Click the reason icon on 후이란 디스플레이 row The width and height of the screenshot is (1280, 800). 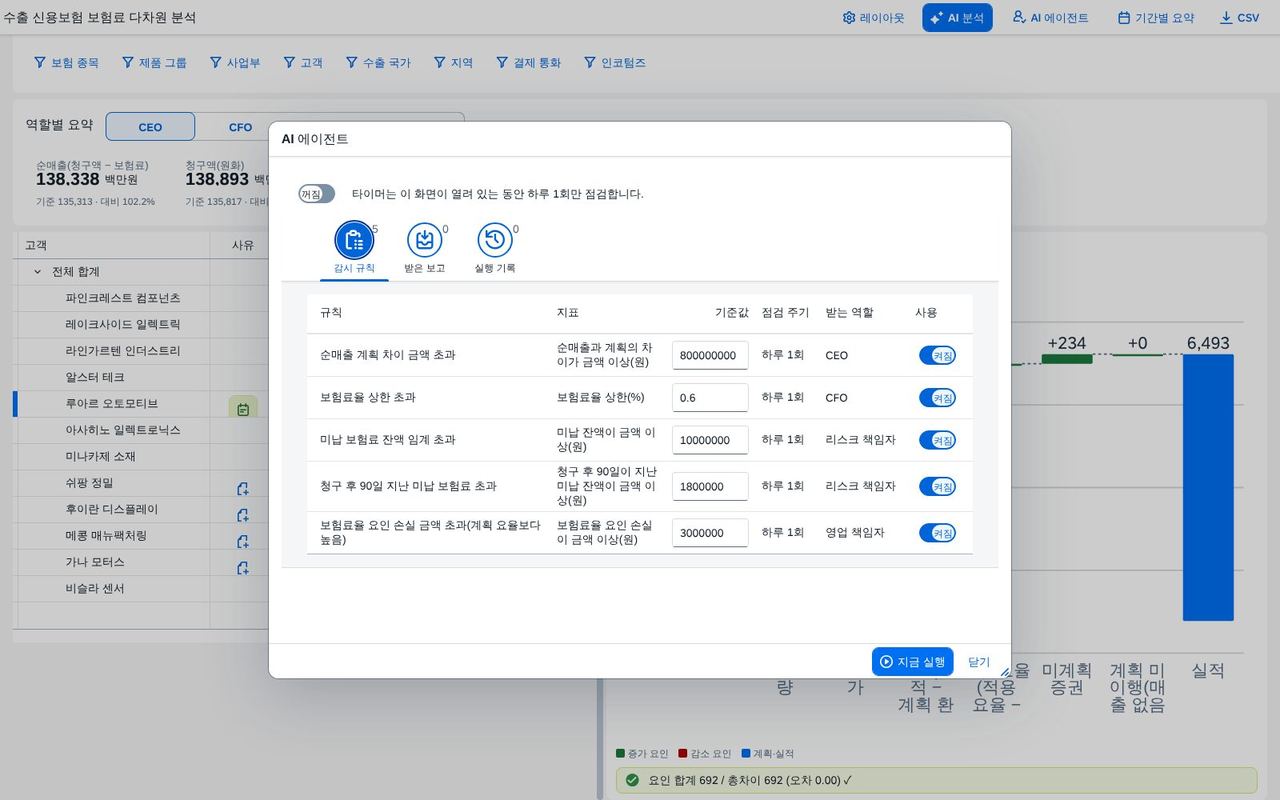(x=242, y=515)
